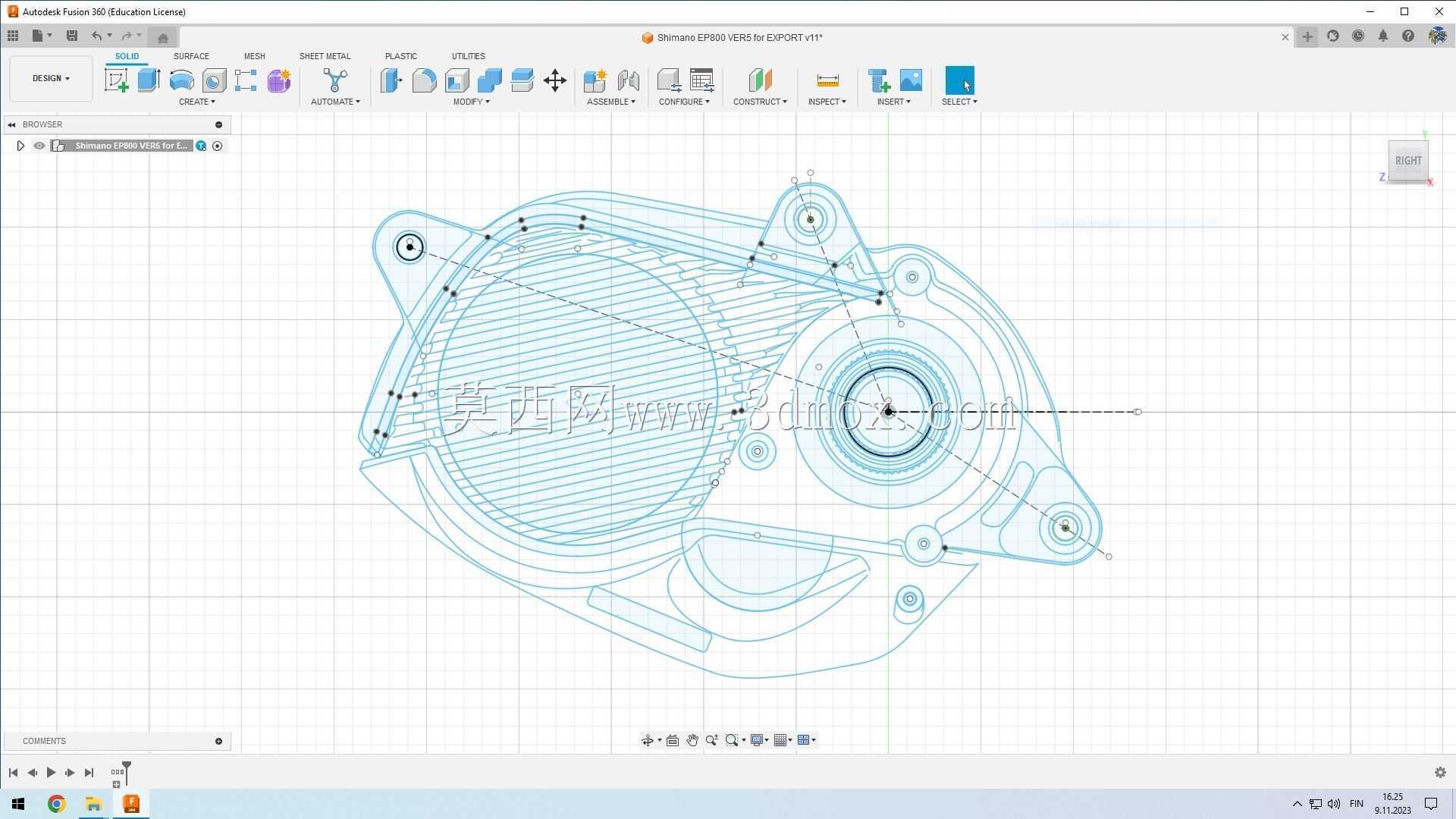Select the Create Form tool
This screenshot has height=819, width=1456.
(x=278, y=80)
